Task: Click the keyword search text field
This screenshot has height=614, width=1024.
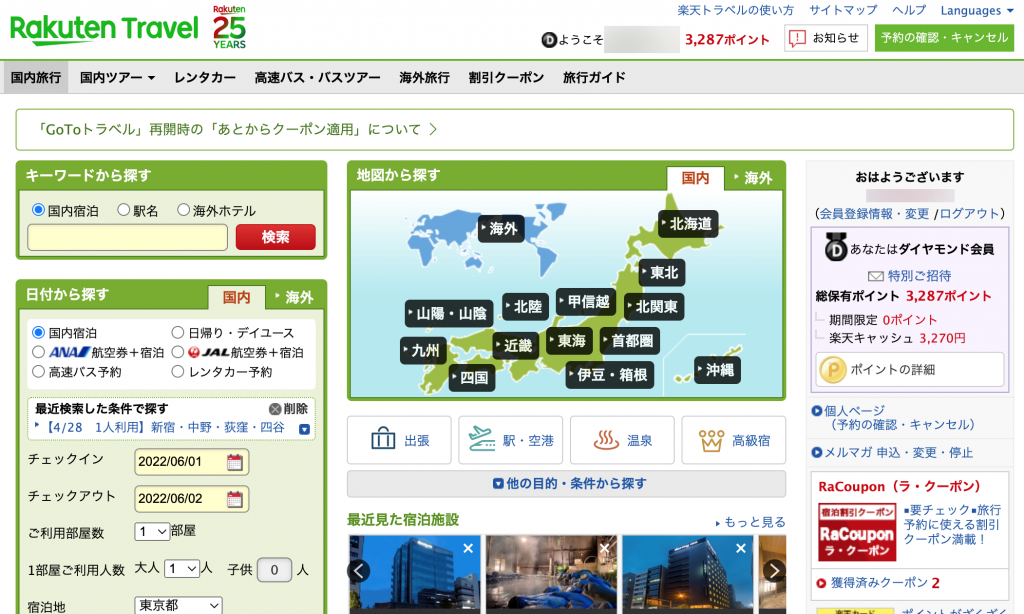Action: coord(127,237)
